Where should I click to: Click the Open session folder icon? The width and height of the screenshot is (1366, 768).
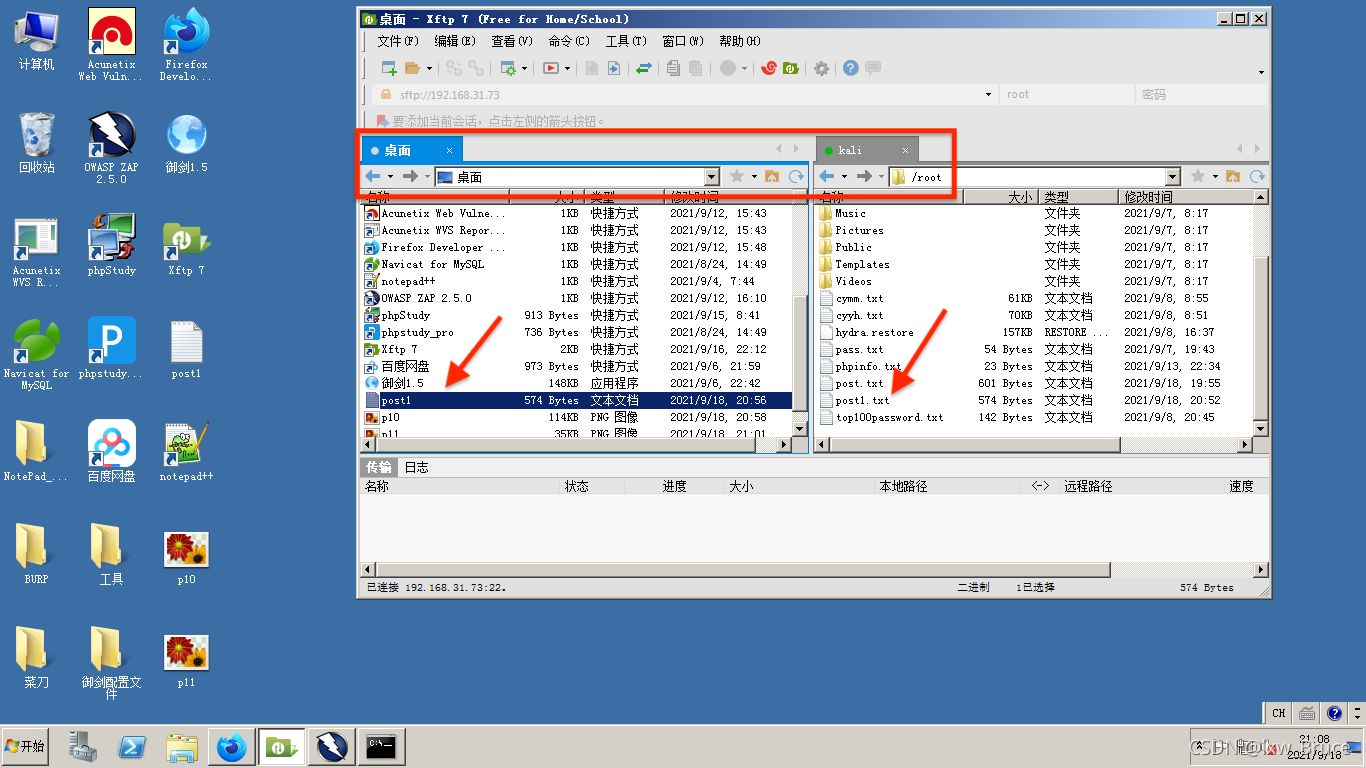(412, 68)
